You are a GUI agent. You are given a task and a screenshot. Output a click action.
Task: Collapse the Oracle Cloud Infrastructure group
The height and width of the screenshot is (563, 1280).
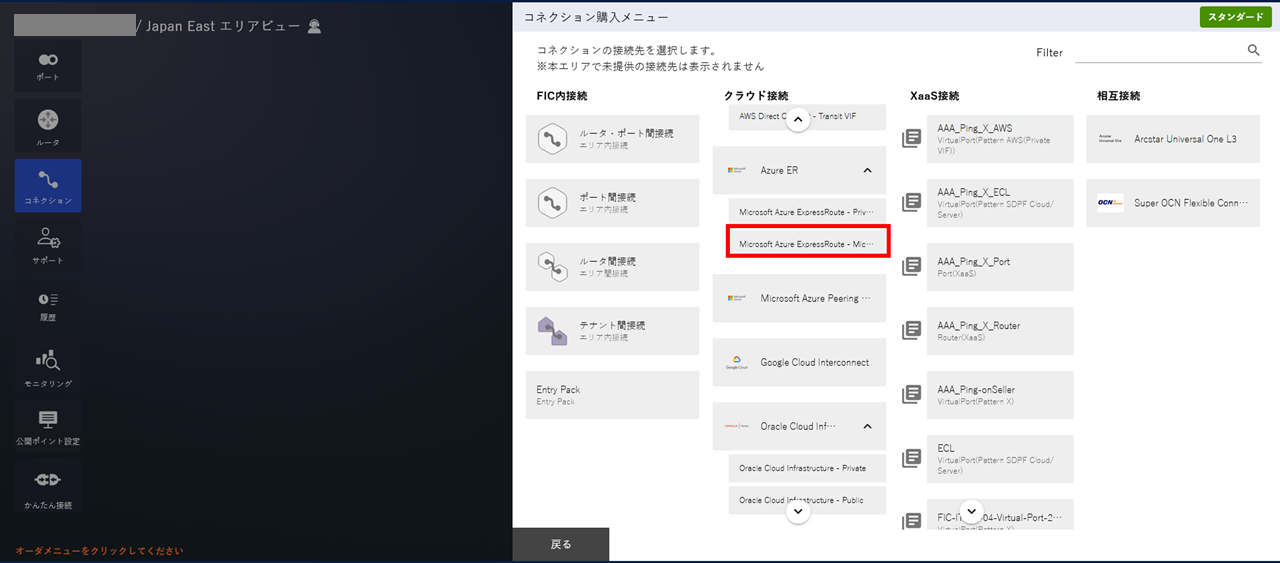coord(867,427)
